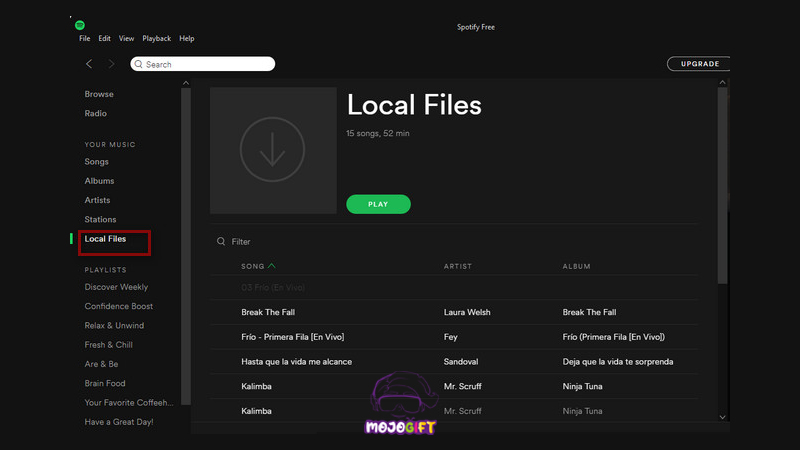Click album Deja que la vida te sorprenda
Viewport: 800px width, 450px height.
[x=618, y=362]
